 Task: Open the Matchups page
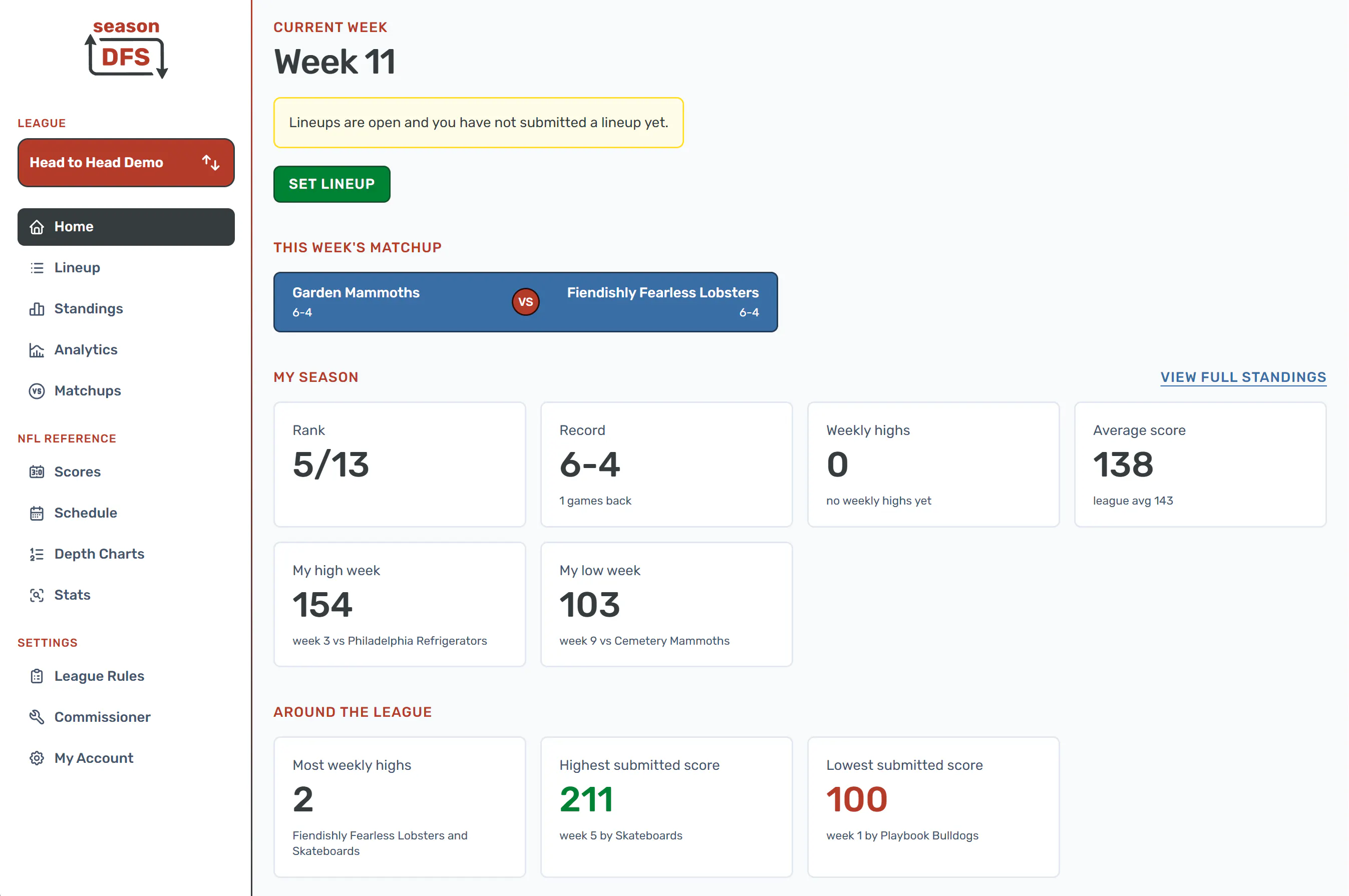click(126, 391)
